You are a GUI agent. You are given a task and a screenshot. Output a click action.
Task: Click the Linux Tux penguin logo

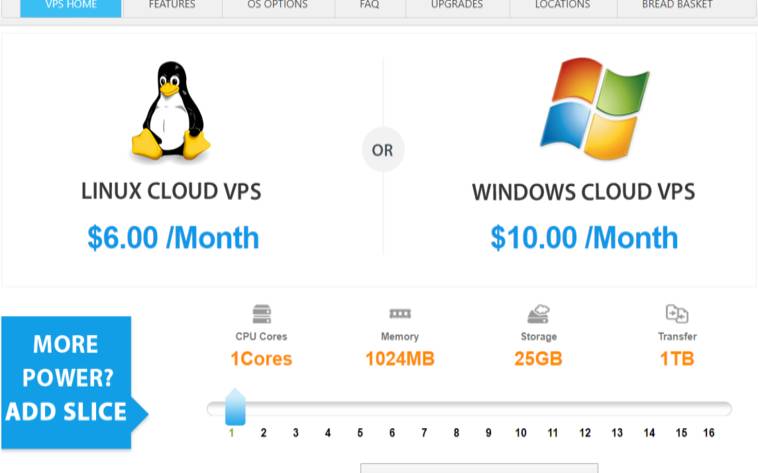click(x=171, y=110)
